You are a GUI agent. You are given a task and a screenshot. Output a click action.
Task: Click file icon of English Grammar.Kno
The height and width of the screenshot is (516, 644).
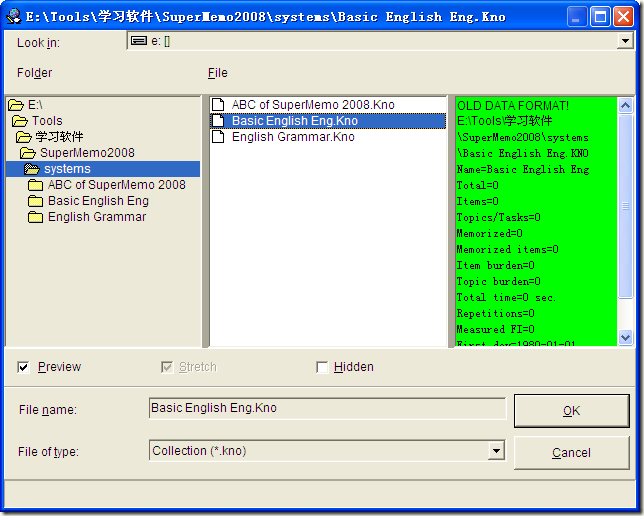click(218, 137)
